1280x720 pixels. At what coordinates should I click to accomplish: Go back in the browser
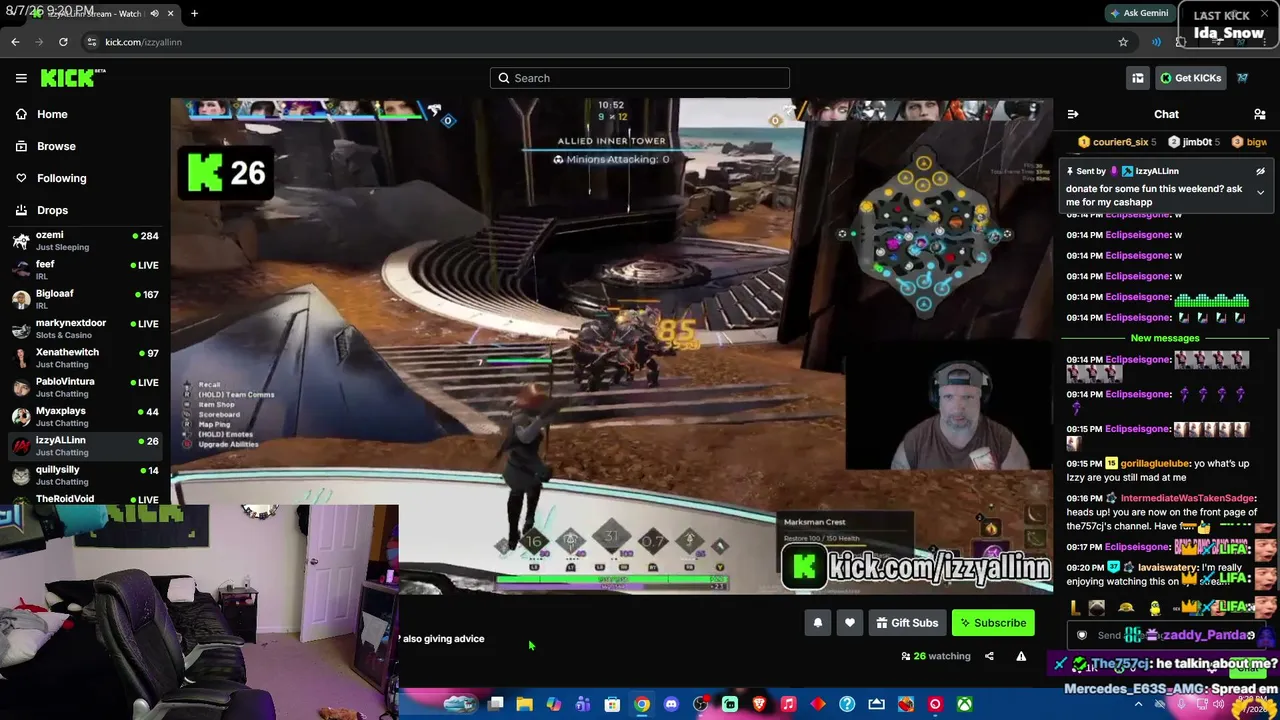pyautogui.click(x=15, y=42)
